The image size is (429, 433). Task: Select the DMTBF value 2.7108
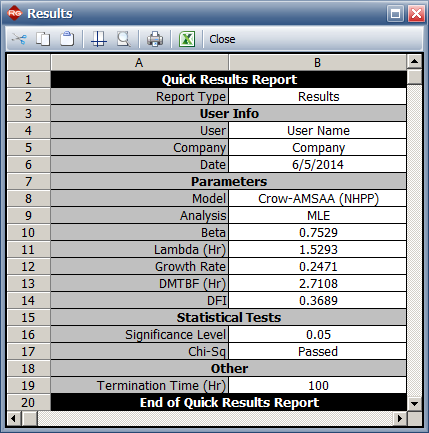(x=317, y=283)
